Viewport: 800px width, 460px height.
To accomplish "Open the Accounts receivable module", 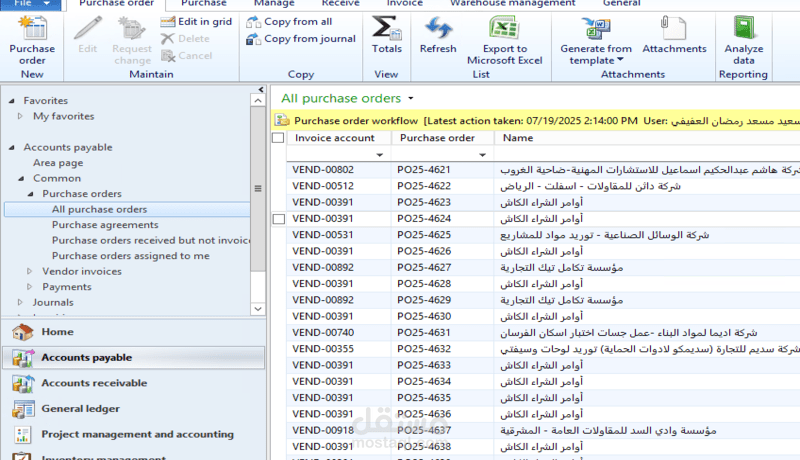I will (x=134, y=383).
